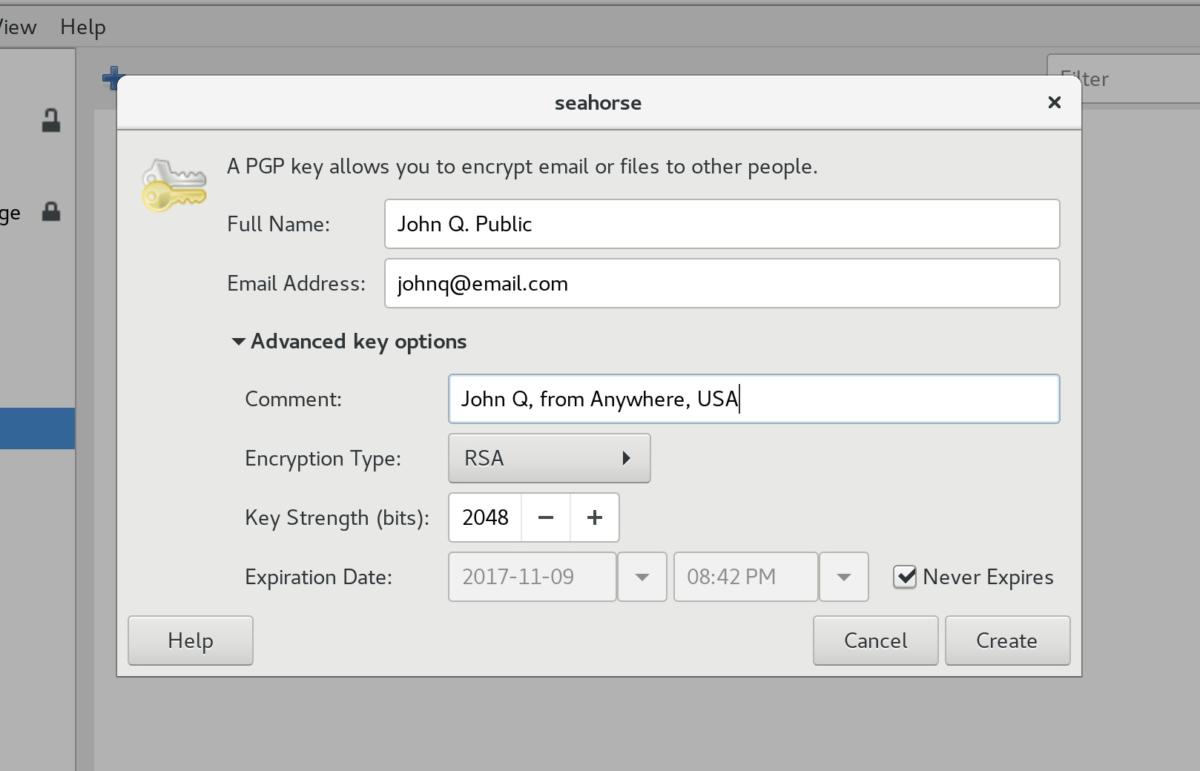Image resolution: width=1200 pixels, height=771 pixels.
Task: Click the Create button
Action: (x=1007, y=640)
